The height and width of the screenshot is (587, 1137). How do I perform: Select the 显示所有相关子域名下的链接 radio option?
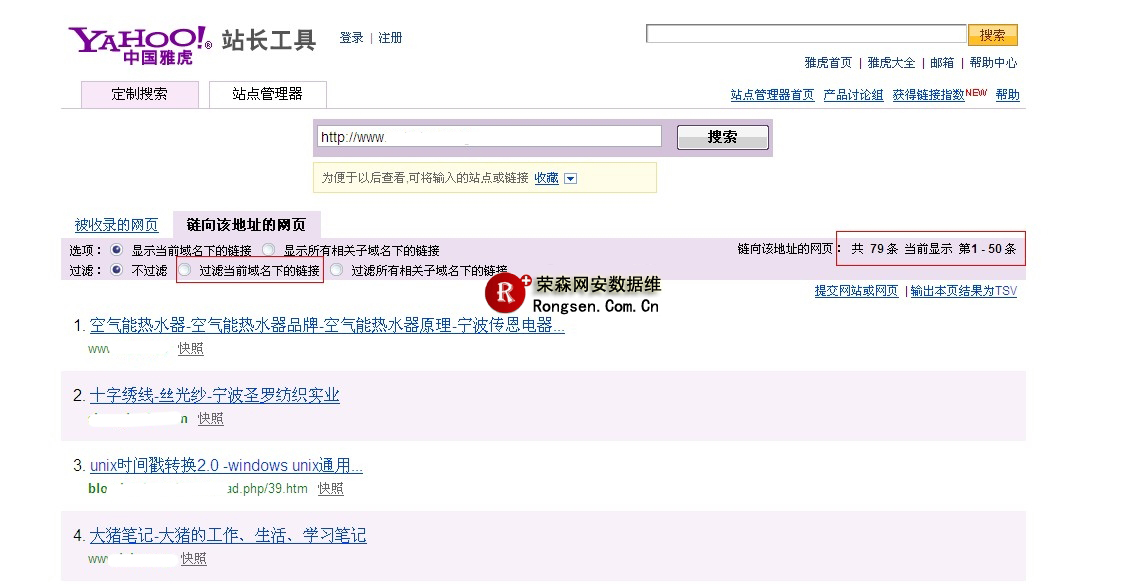coord(268,250)
